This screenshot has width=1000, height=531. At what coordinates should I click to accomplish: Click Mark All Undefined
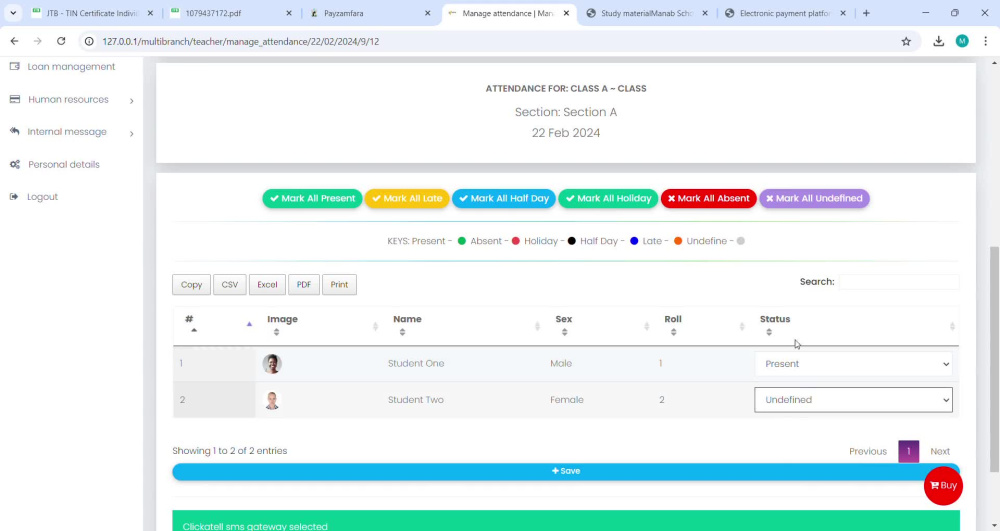(814, 198)
